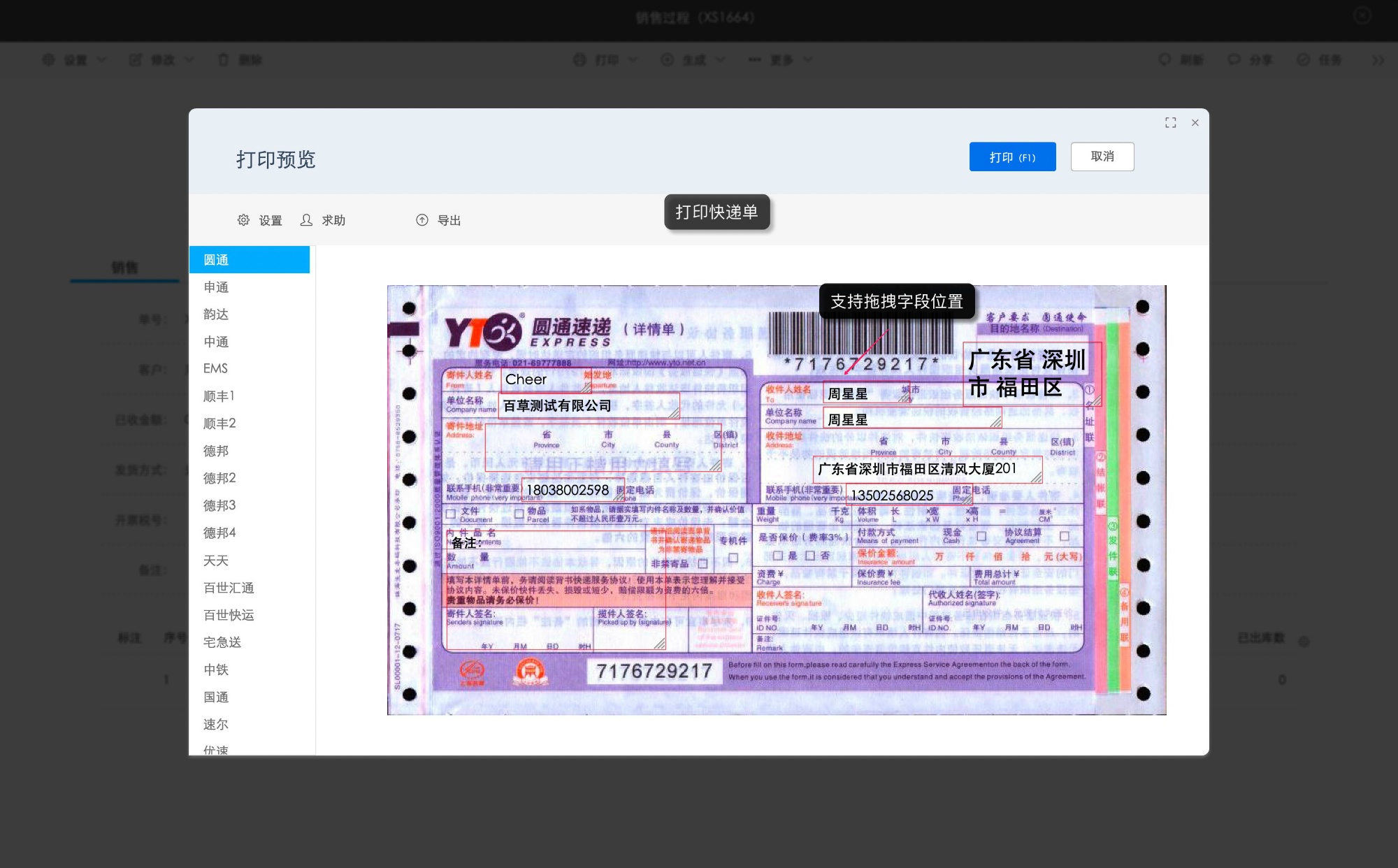Select 德邦 courier template
The image size is (1398, 868).
point(250,451)
